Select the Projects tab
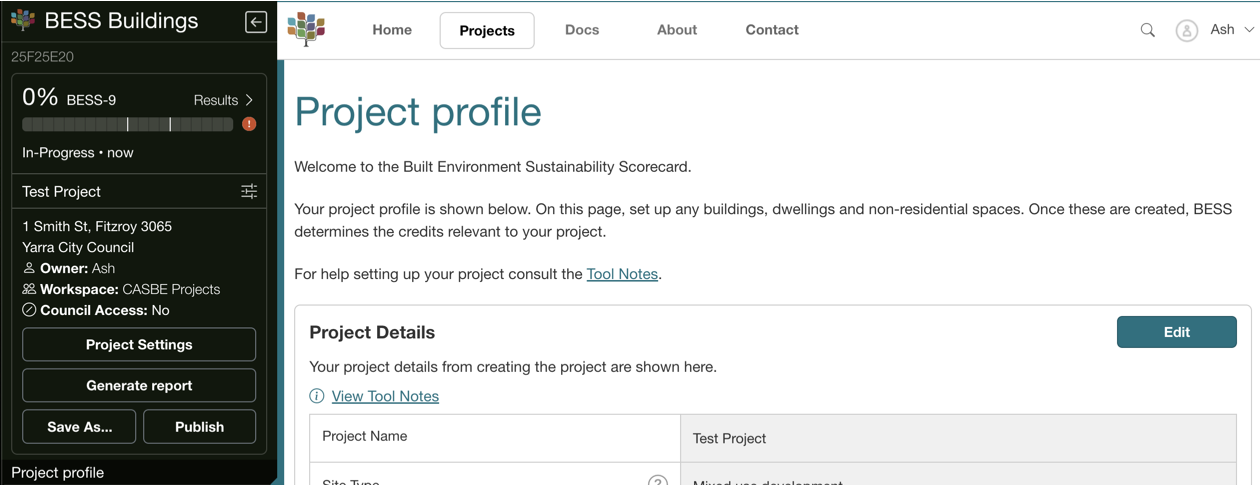The width and height of the screenshot is (1260, 485). click(487, 31)
